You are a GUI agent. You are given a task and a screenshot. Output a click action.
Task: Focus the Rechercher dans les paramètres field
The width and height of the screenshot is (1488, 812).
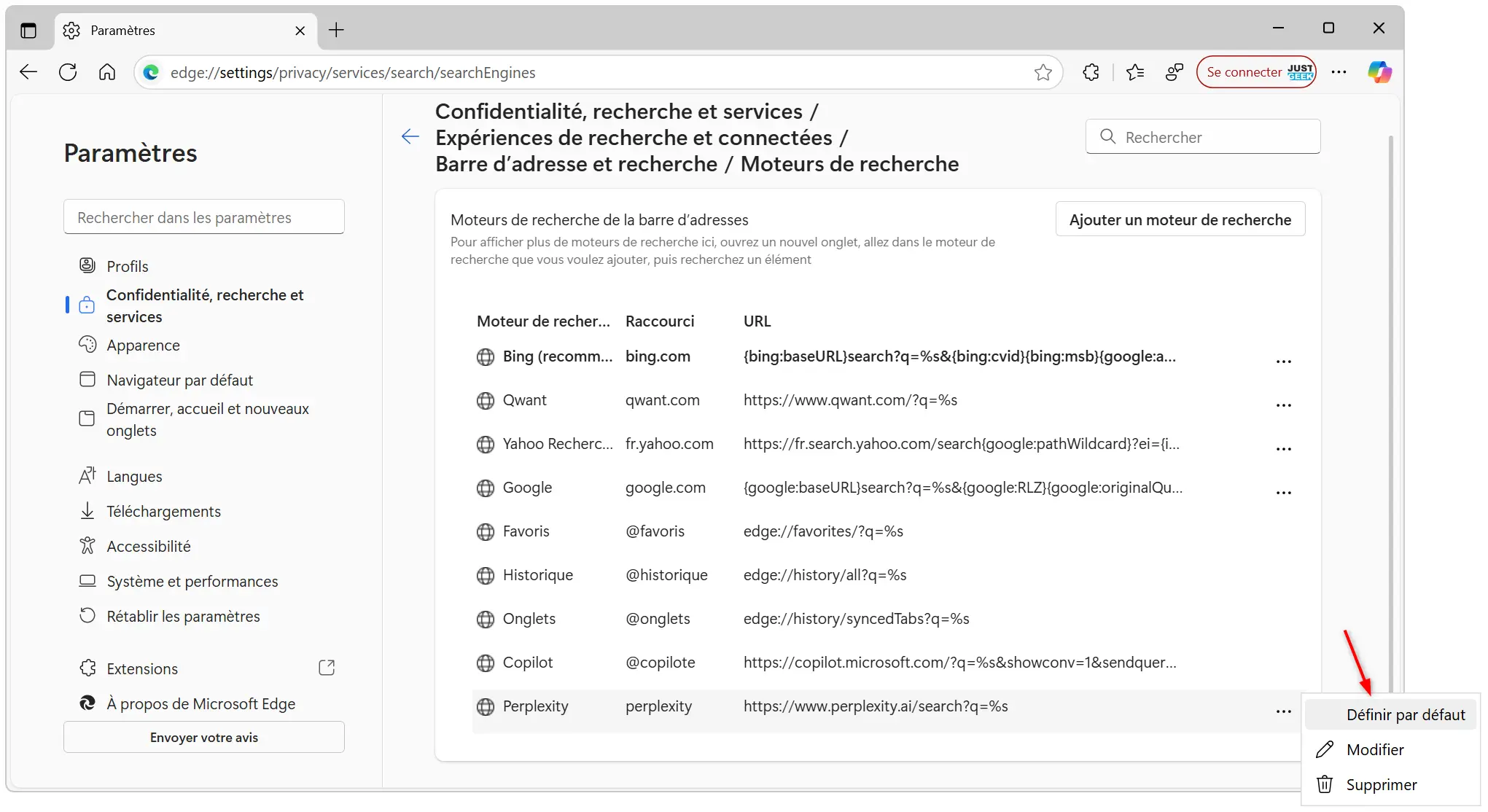(204, 217)
